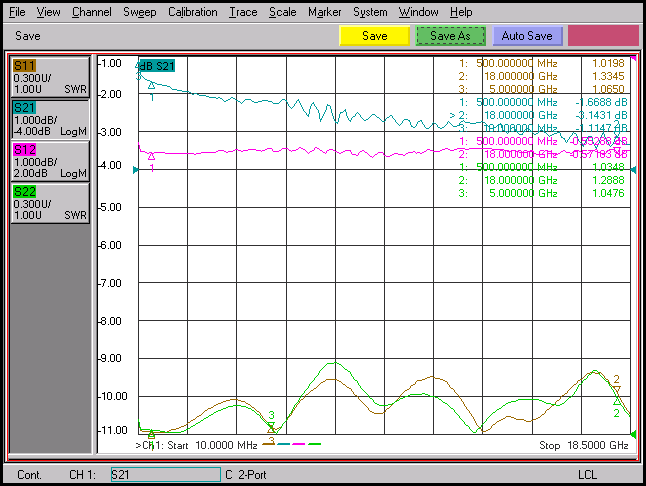Screen dimensions: 646x486
Task: Open the Scale menu
Action: [x=283, y=12]
